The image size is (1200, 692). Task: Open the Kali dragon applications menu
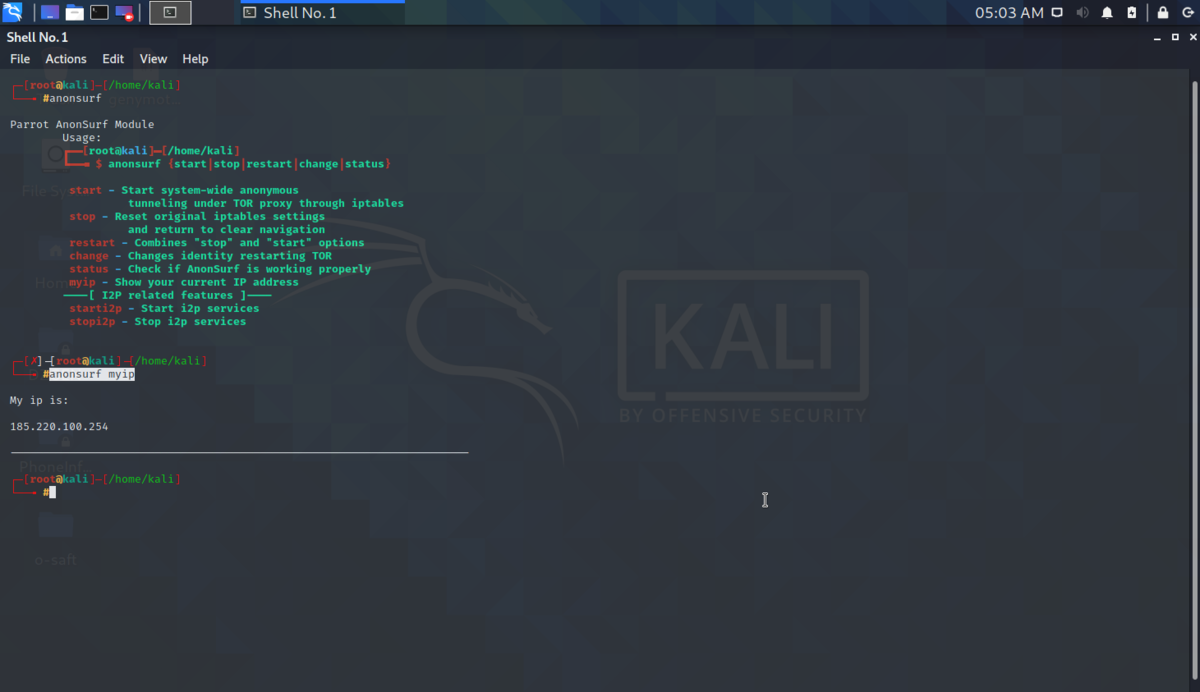[x=13, y=13]
